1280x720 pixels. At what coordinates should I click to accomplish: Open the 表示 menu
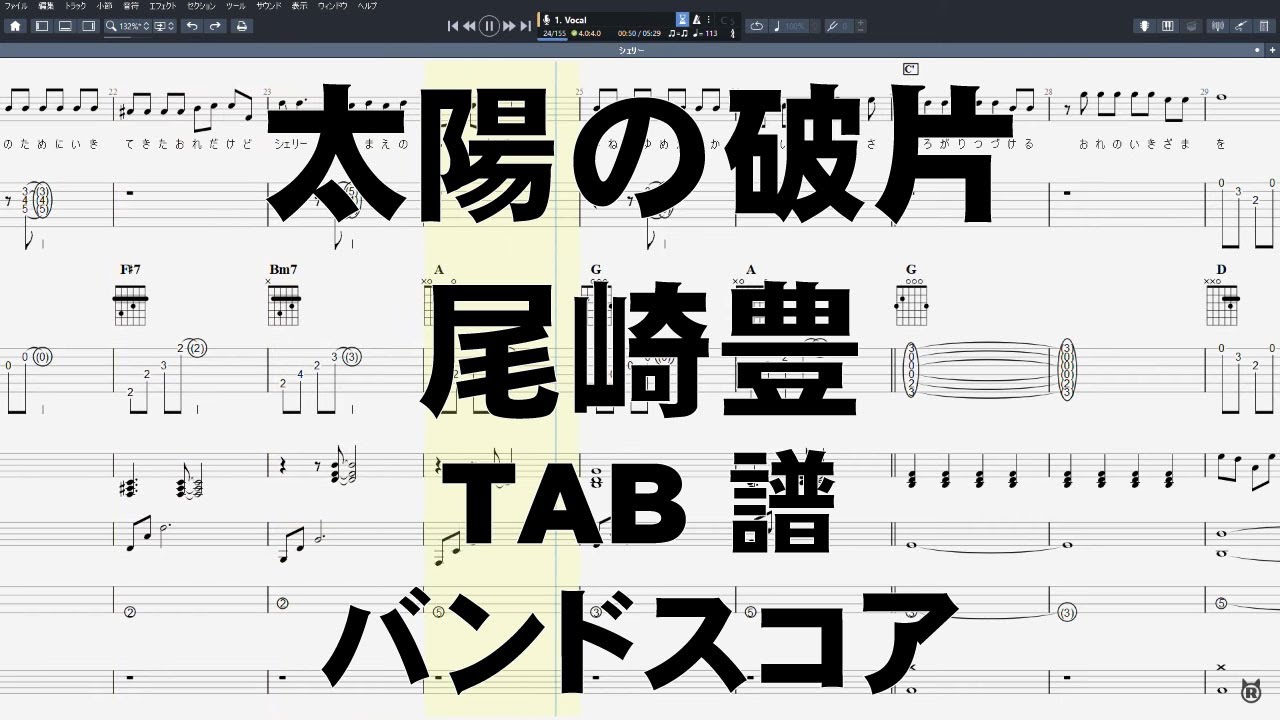coord(300,6)
